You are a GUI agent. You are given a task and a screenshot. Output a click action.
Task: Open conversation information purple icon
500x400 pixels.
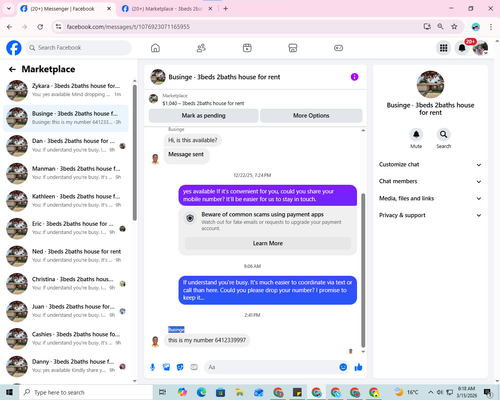click(x=354, y=77)
